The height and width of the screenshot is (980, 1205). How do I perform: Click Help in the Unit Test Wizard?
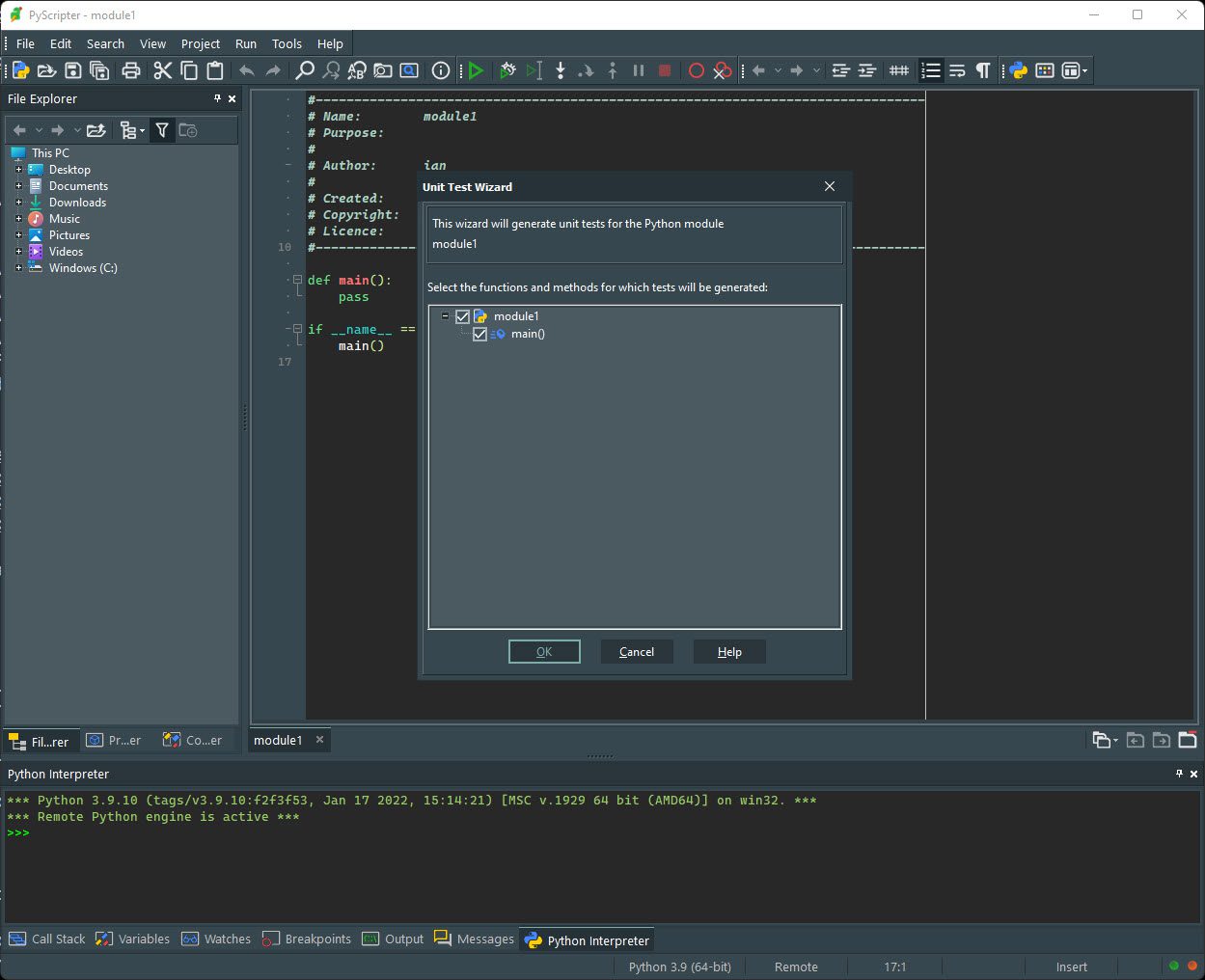pyautogui.click(x=728, y=651)
